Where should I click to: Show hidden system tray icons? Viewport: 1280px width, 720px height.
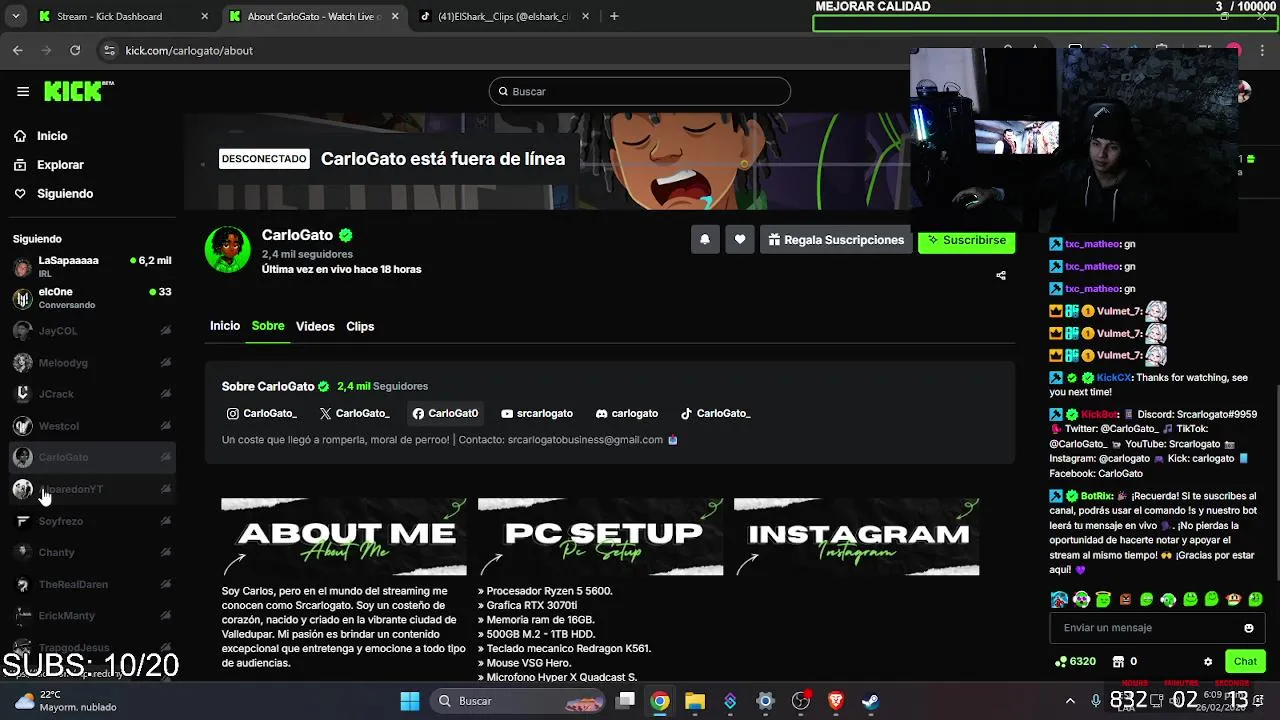pyautogui.click(x=1070, y=701)
